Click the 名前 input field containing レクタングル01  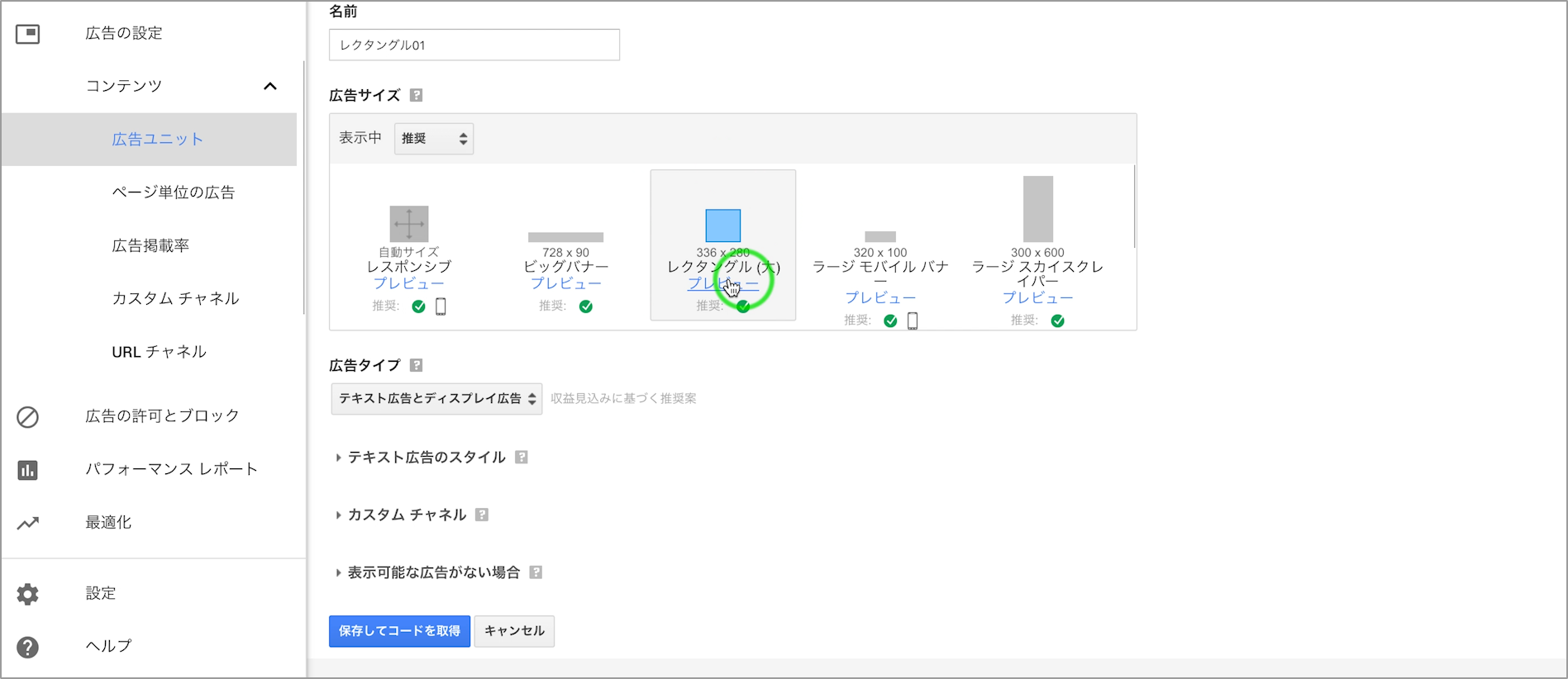(474, 45)
